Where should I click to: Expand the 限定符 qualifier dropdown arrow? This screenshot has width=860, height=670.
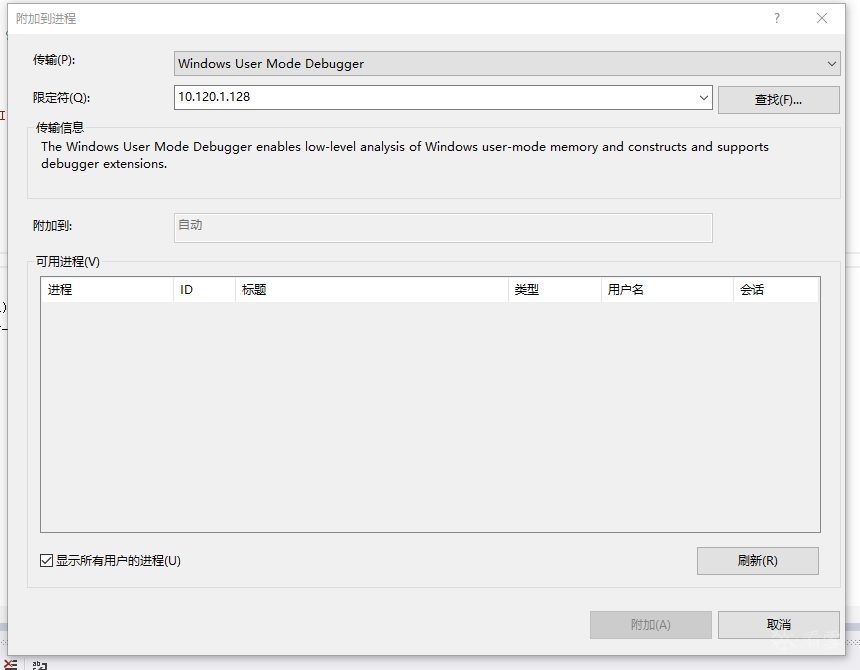pos(703,98)
